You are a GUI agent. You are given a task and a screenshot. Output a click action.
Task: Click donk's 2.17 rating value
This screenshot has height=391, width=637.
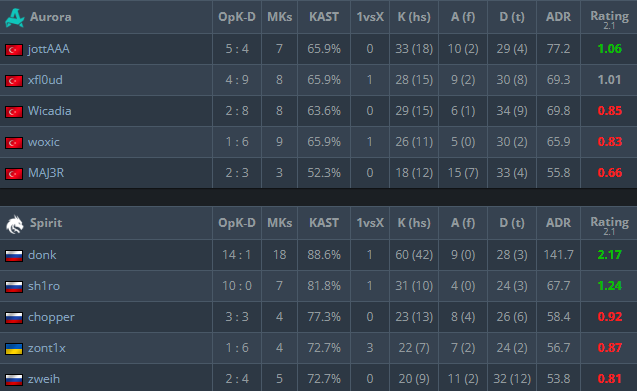(609, 255)
